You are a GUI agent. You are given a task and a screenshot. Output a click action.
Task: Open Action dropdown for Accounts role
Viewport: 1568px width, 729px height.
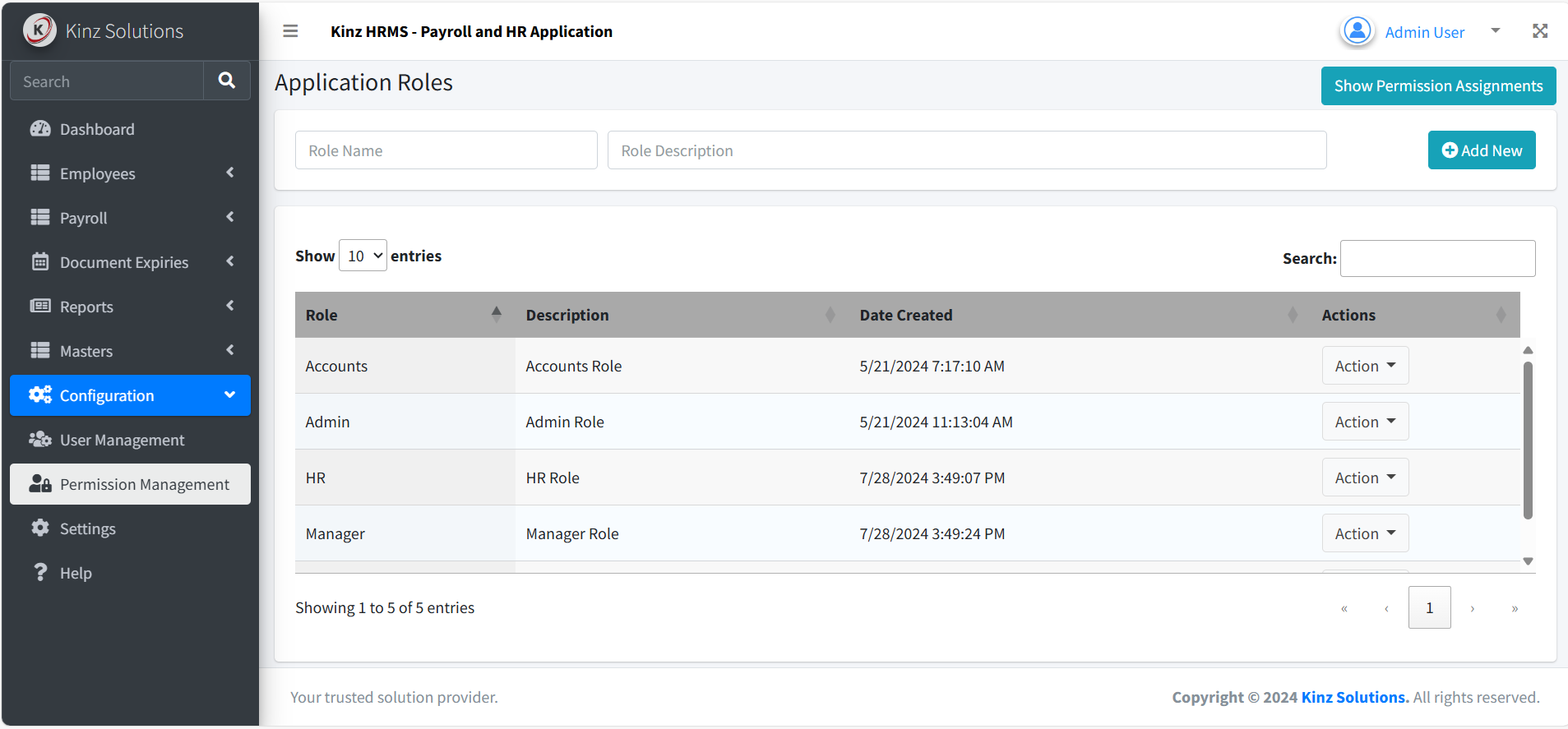click(x=1365, y=366)
